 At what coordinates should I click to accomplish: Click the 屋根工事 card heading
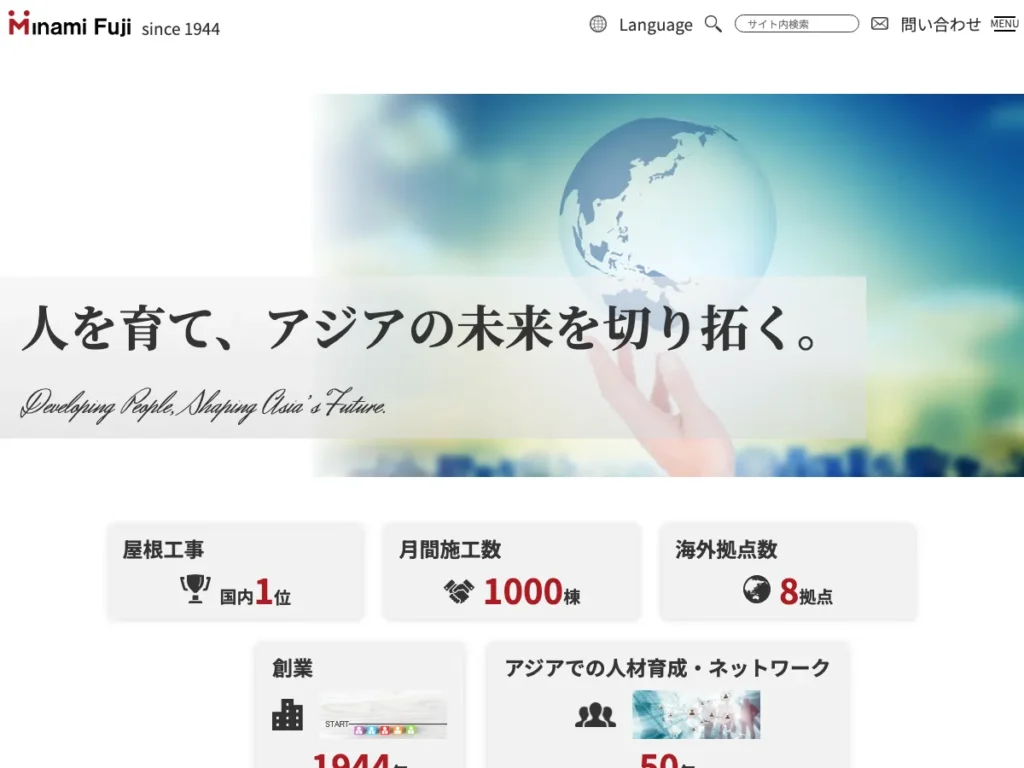pyautogui.click(x=163, y=549)
